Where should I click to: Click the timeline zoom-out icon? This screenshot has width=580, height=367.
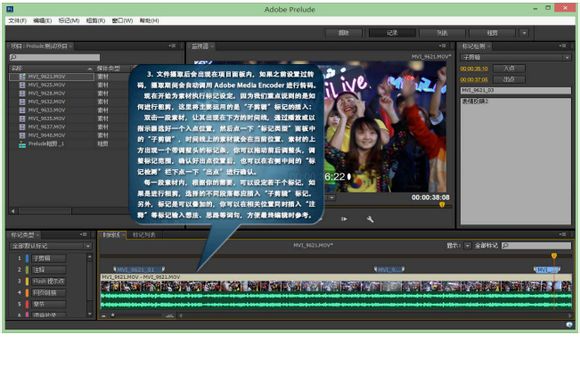coord(104,316)
